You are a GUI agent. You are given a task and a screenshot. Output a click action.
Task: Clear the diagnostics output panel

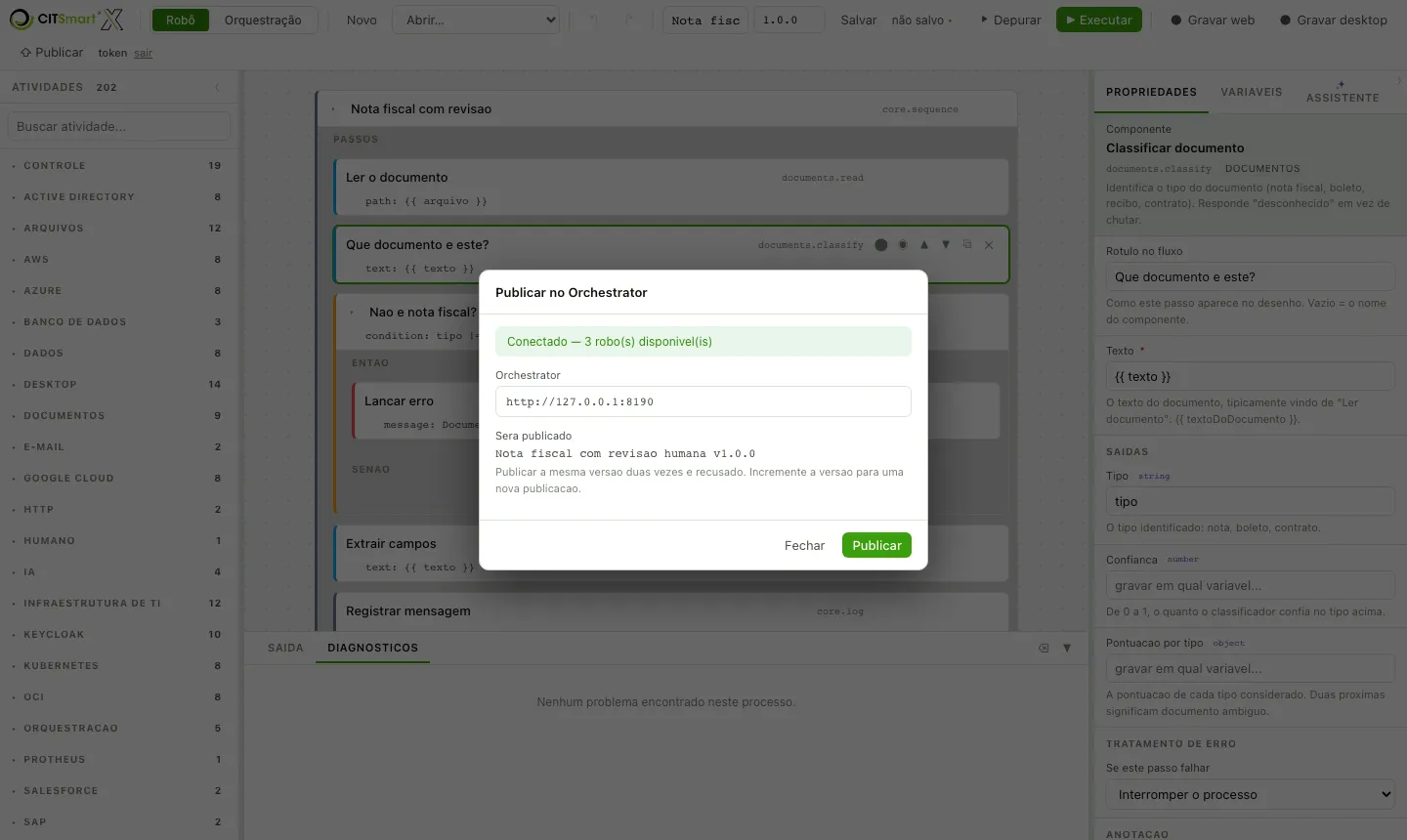click(1044, 648)
